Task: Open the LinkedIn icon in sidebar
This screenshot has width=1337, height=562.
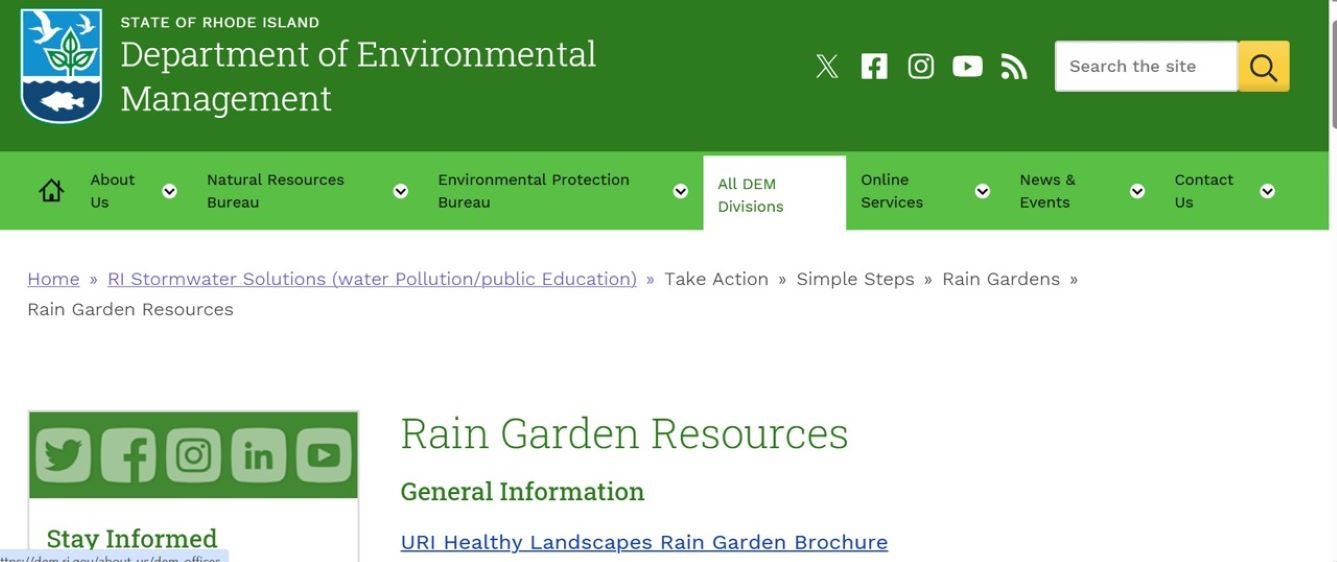Action: 258,456
